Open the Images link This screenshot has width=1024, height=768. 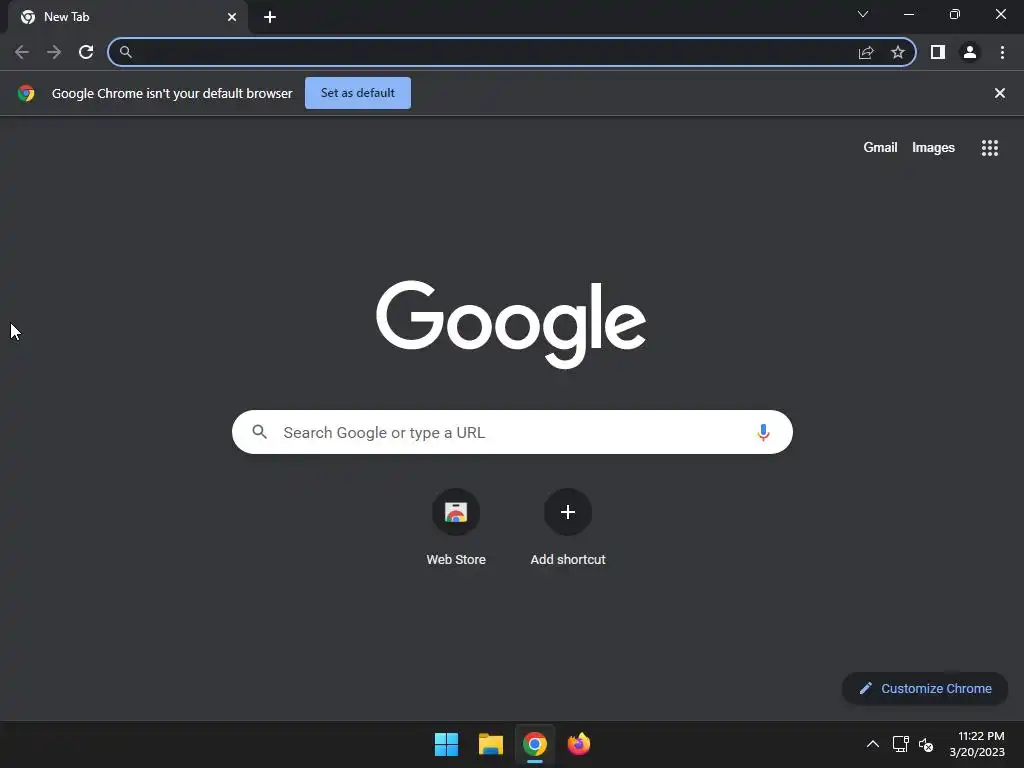tap(933, 148)
